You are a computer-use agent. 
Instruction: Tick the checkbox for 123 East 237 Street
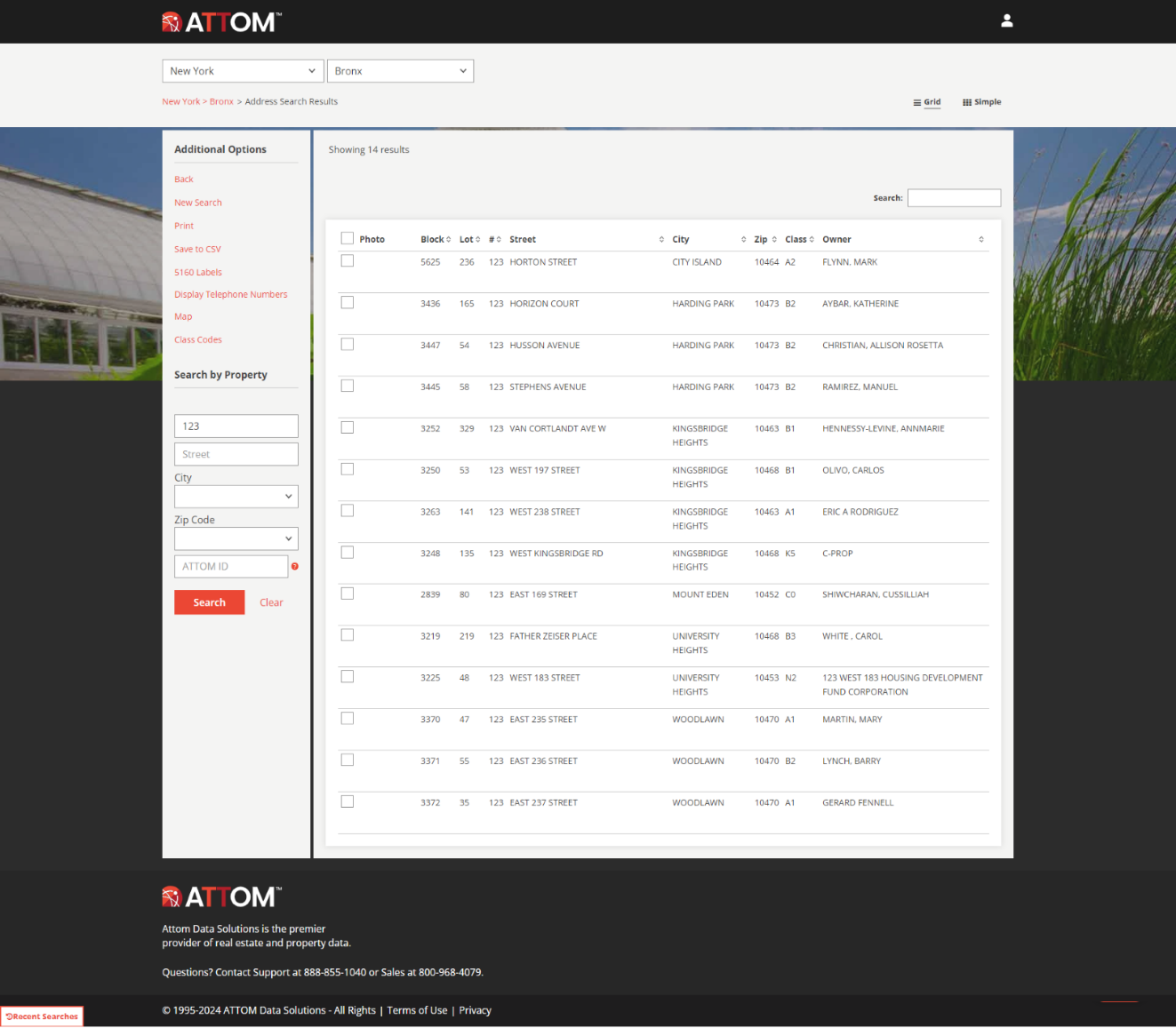[348, 801]
